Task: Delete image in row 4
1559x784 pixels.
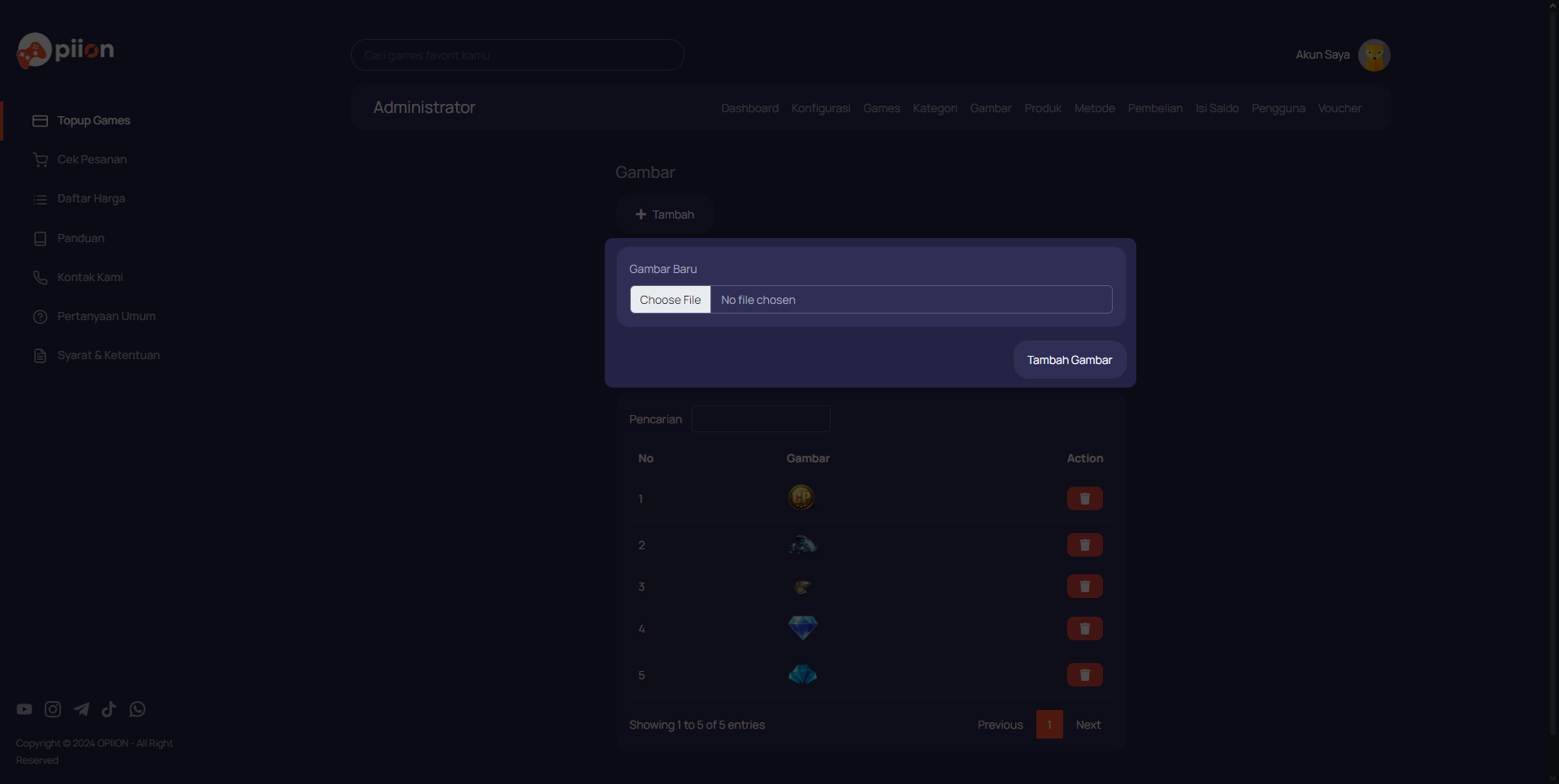Action: click(1084, 629)
